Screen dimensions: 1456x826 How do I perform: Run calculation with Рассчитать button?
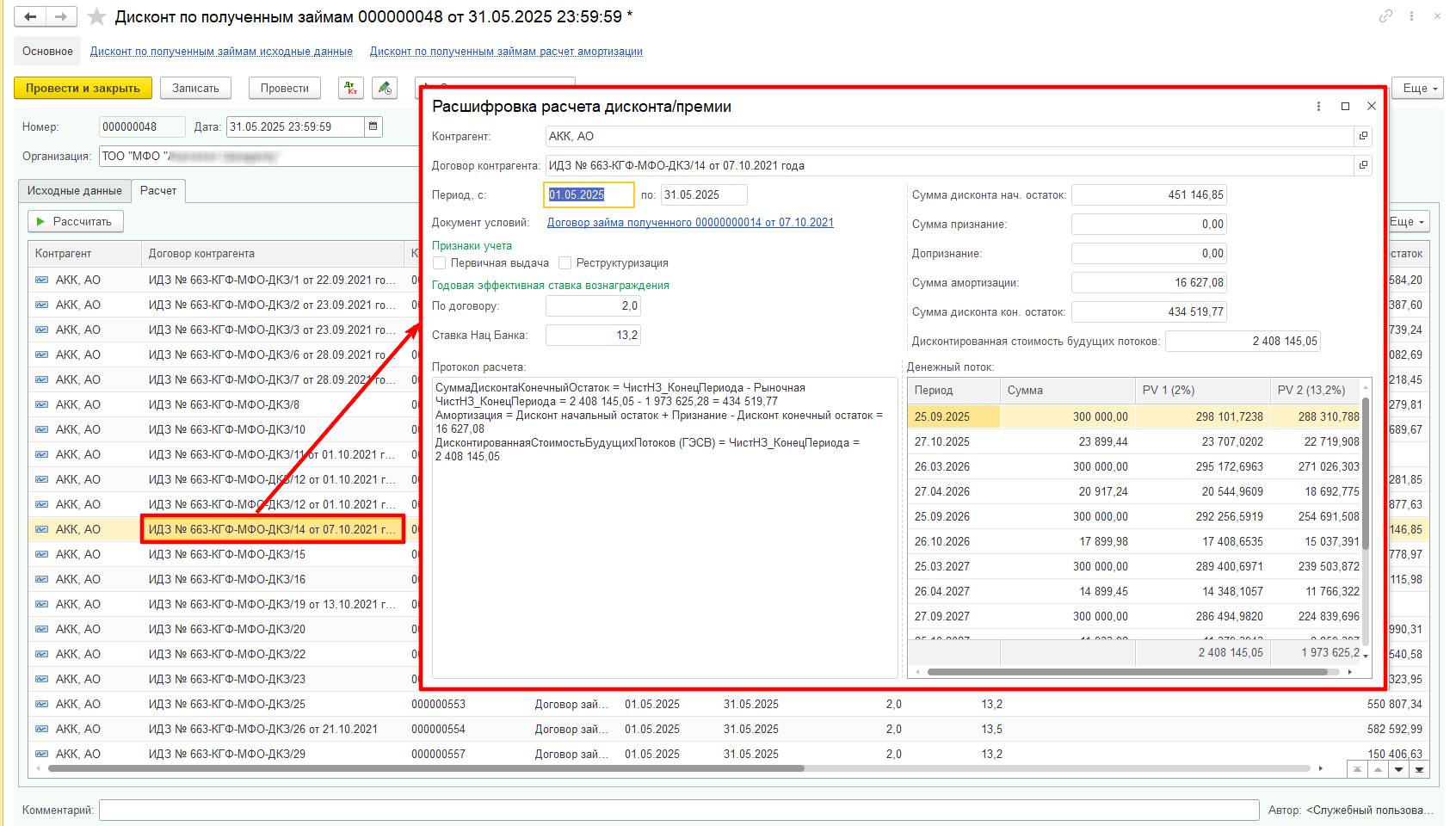click(76, 221)
